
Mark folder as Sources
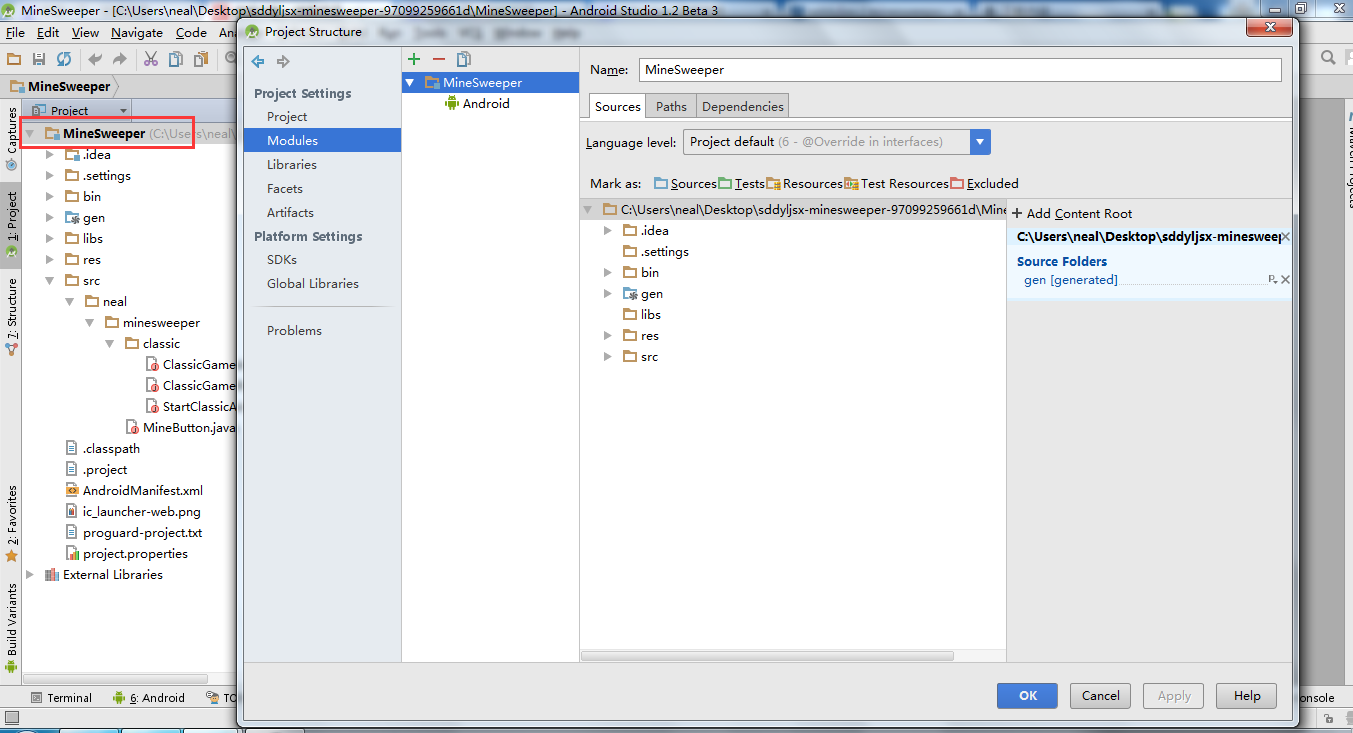[685, 184]
